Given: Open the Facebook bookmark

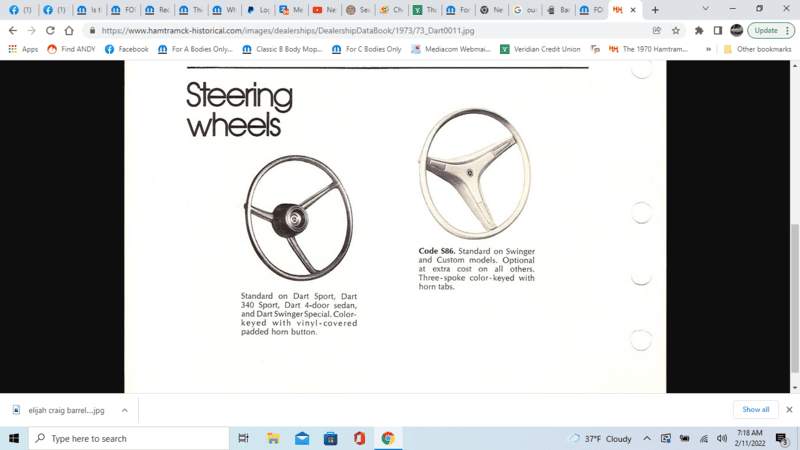Looking at the screenshot, I should 126,48.
